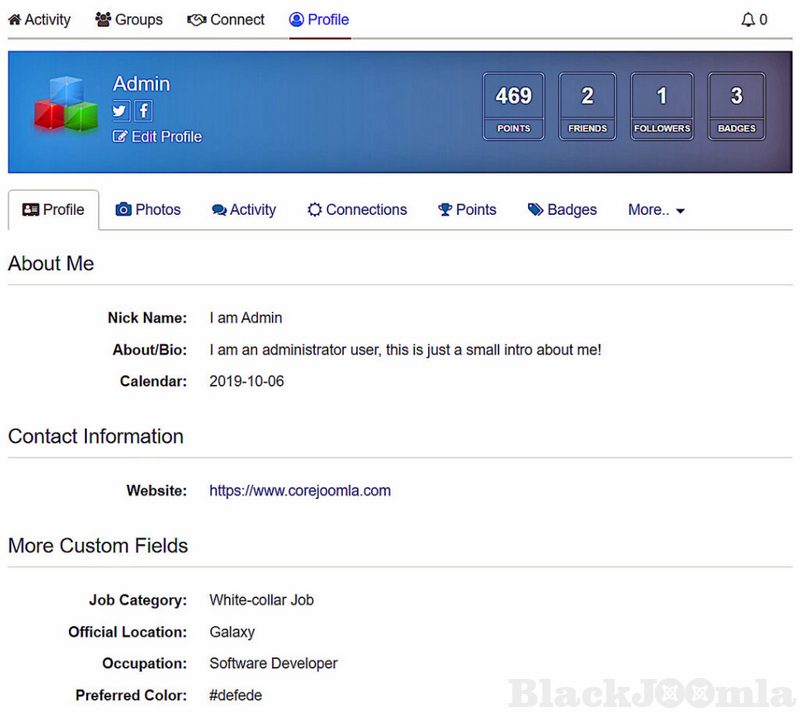Click the Facebook icon under Admin
800x713 pixels.
pos(143,111)
